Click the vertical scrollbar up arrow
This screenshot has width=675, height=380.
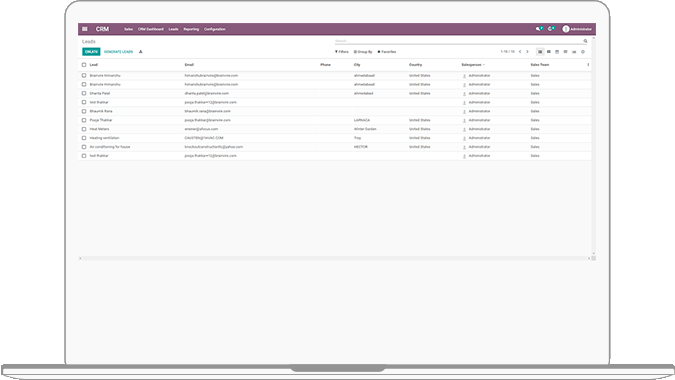(594, 39)
